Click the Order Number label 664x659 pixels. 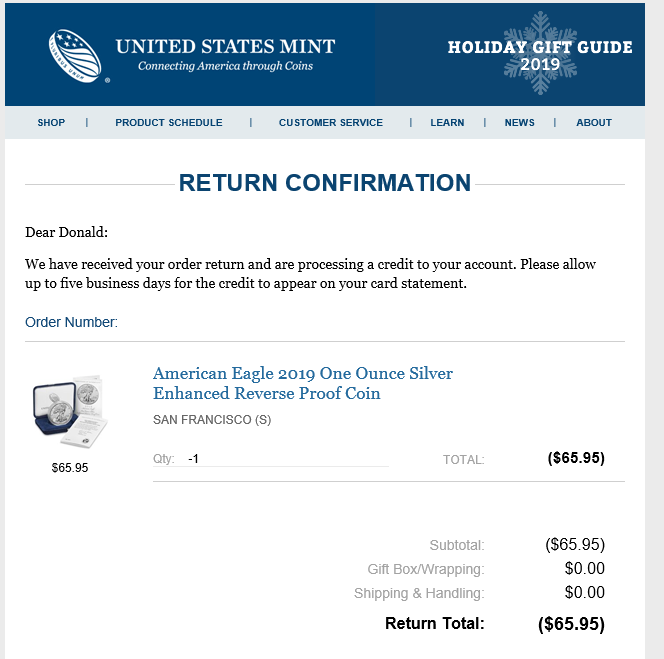(x=71, y=322)
